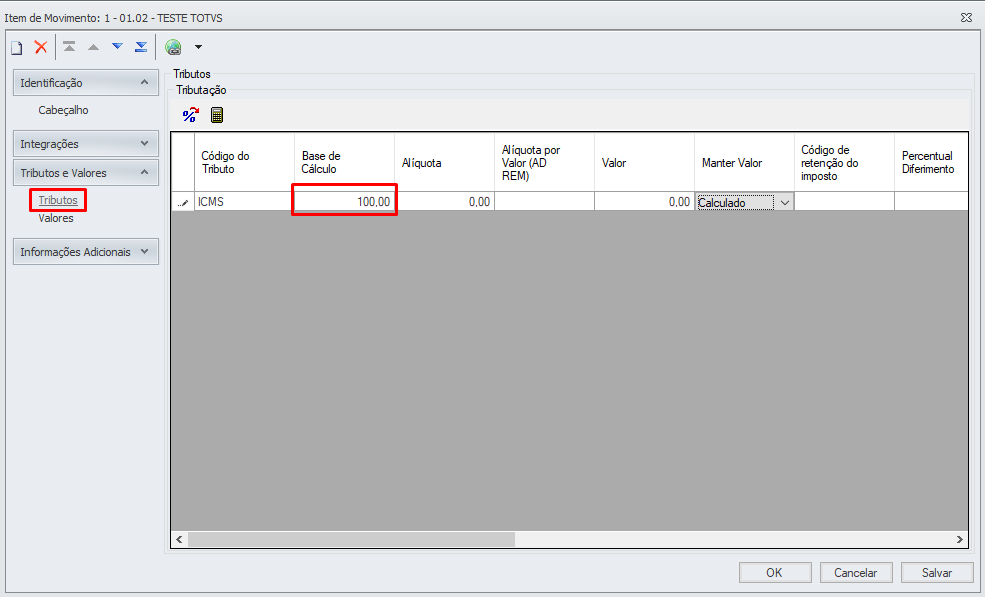The width and height of the screenshot is (985, 597).
Task: Click the Base de Cálculo column header
Action: [x=344, y=162]
